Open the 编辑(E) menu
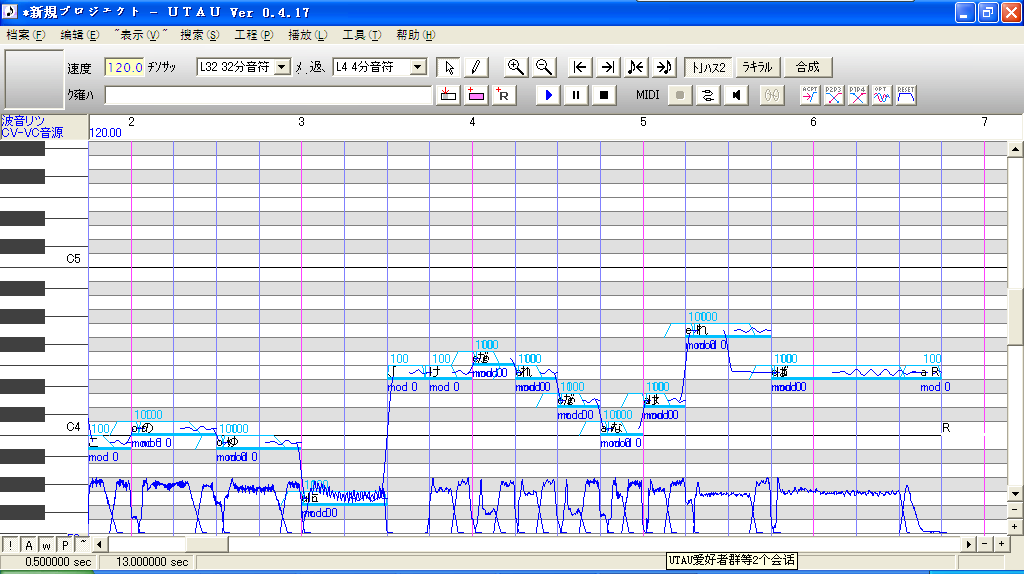Screen dimensions: 1024x574 (x=80, y=35)
